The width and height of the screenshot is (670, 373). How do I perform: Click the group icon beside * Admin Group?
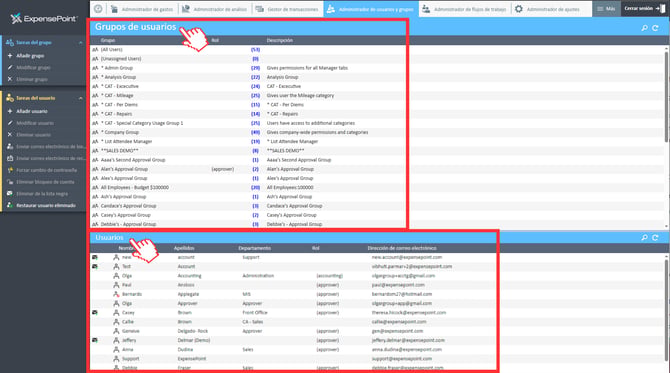pyautogui.click(x=95, y=68)
